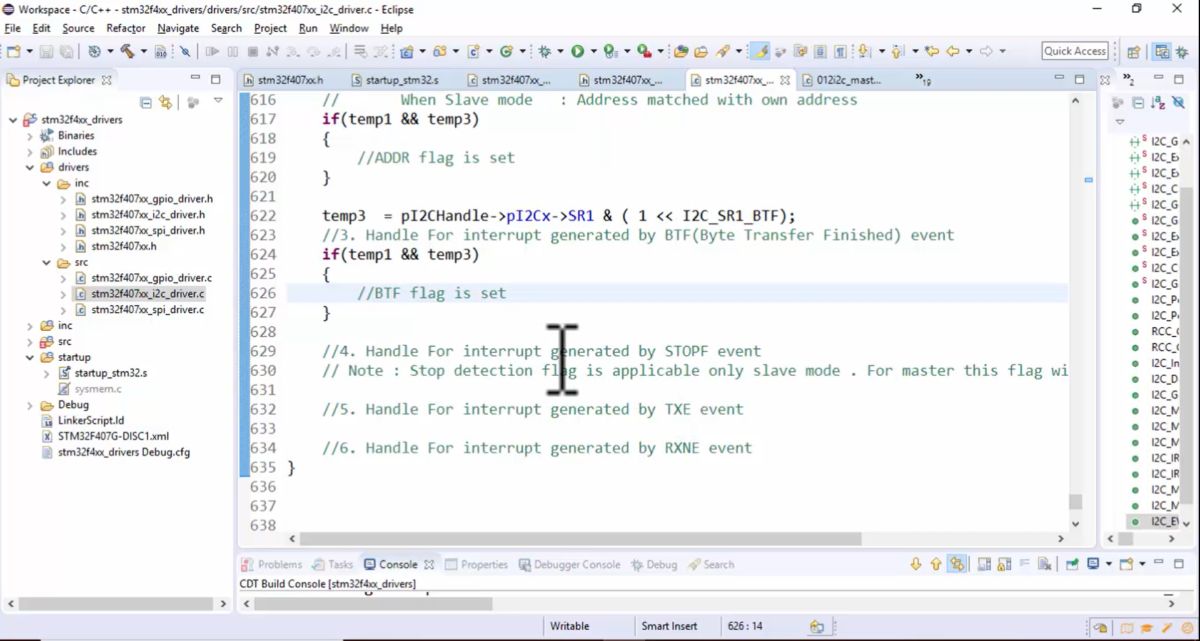Viewport: 1200px width, 641px height.
Task: Click the Save icon in the toolbar
Action: tap(47, 51)
